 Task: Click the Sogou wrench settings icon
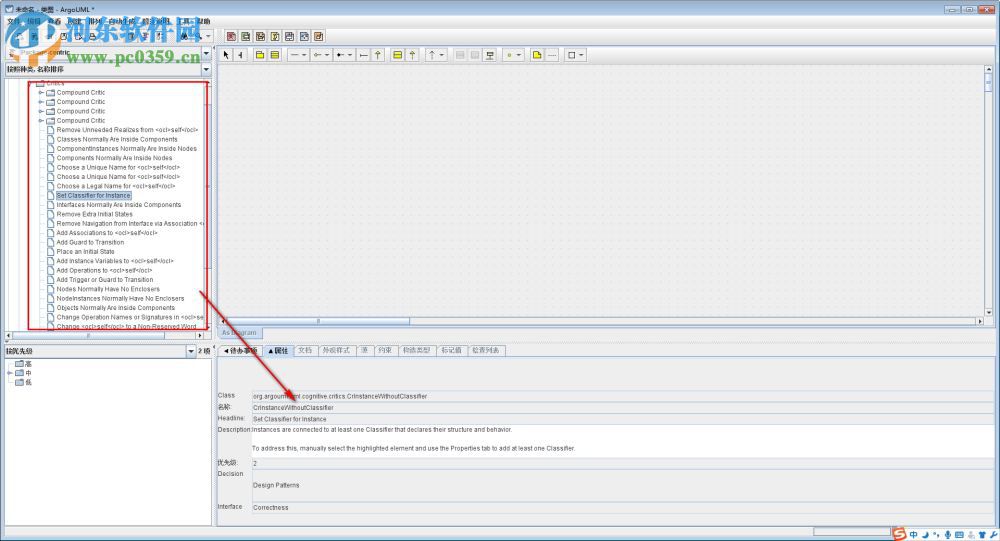pyautogui.click(x=992, y=534)
